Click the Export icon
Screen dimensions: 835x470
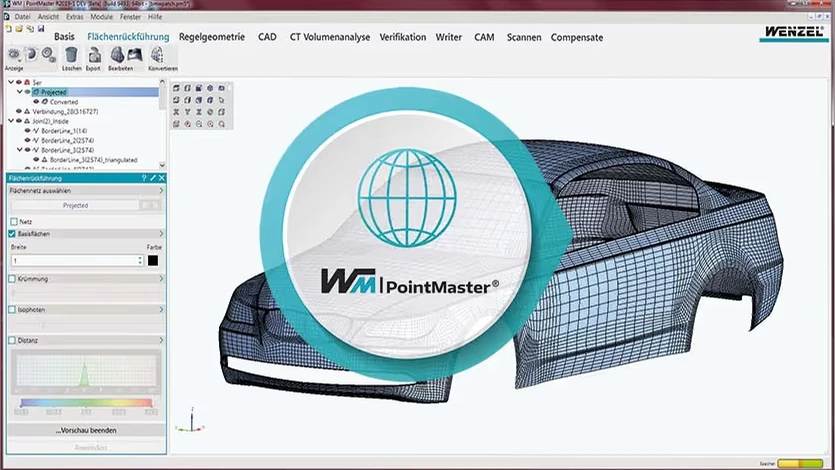pos(94,55)
